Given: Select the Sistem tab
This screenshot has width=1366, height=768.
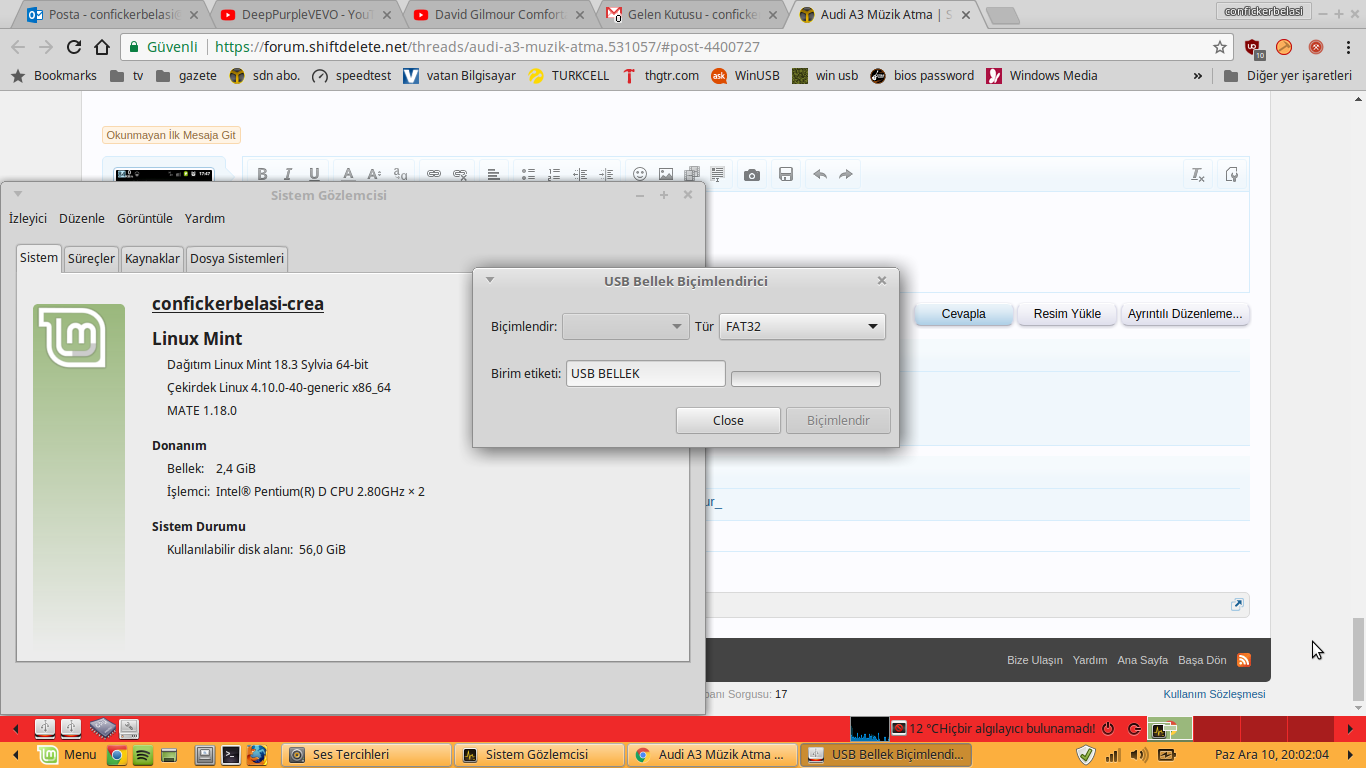Looking at the screenshot, I should coord(39,258).
